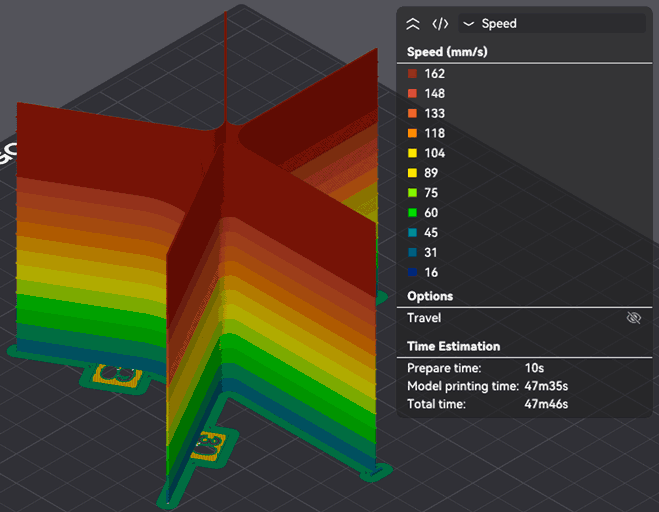Click the 31 mm/s color swatch
Image resolution: width=659 pixels, height=512 pixels.
[412, 252]
